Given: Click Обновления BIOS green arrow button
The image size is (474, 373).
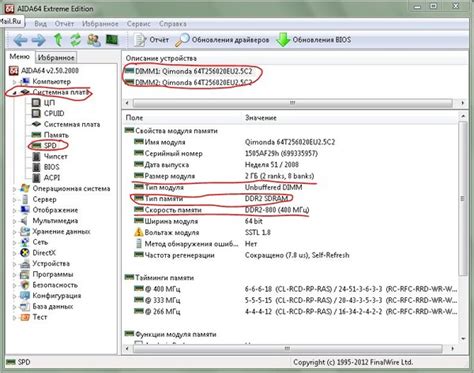Looking at the screenshot, I should [314, 40].
